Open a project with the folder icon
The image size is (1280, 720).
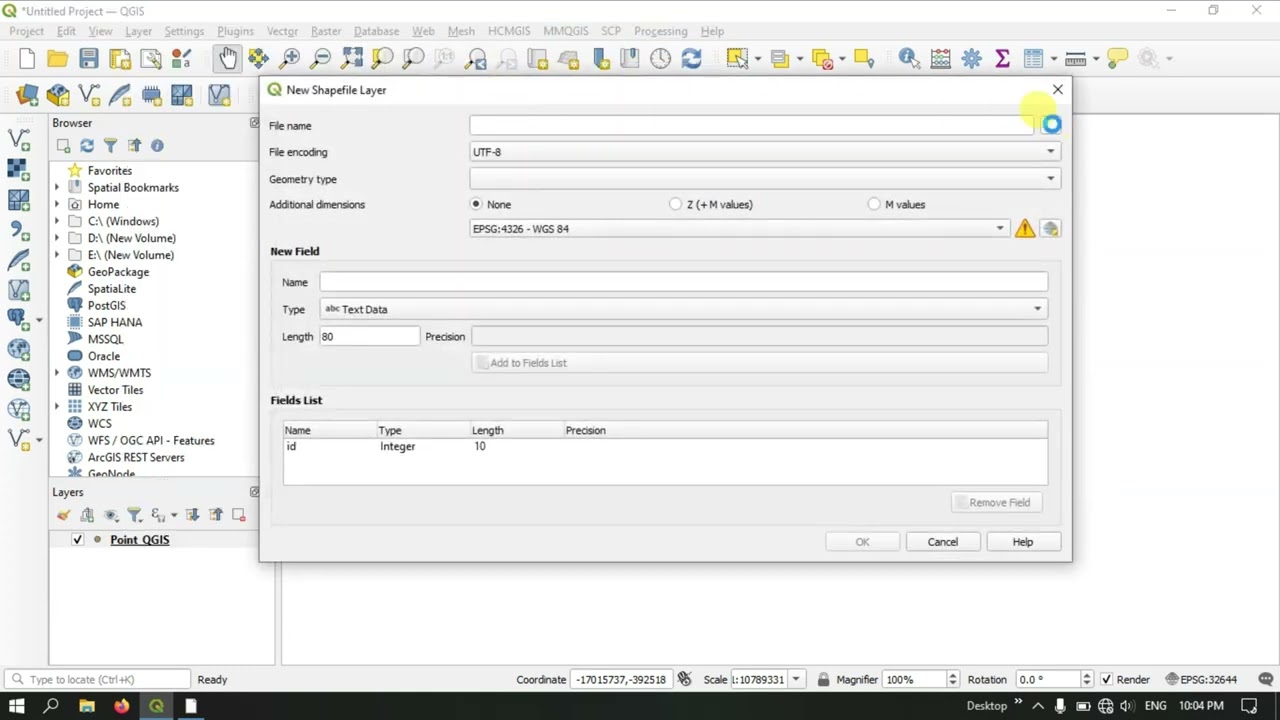coord(58,59)
